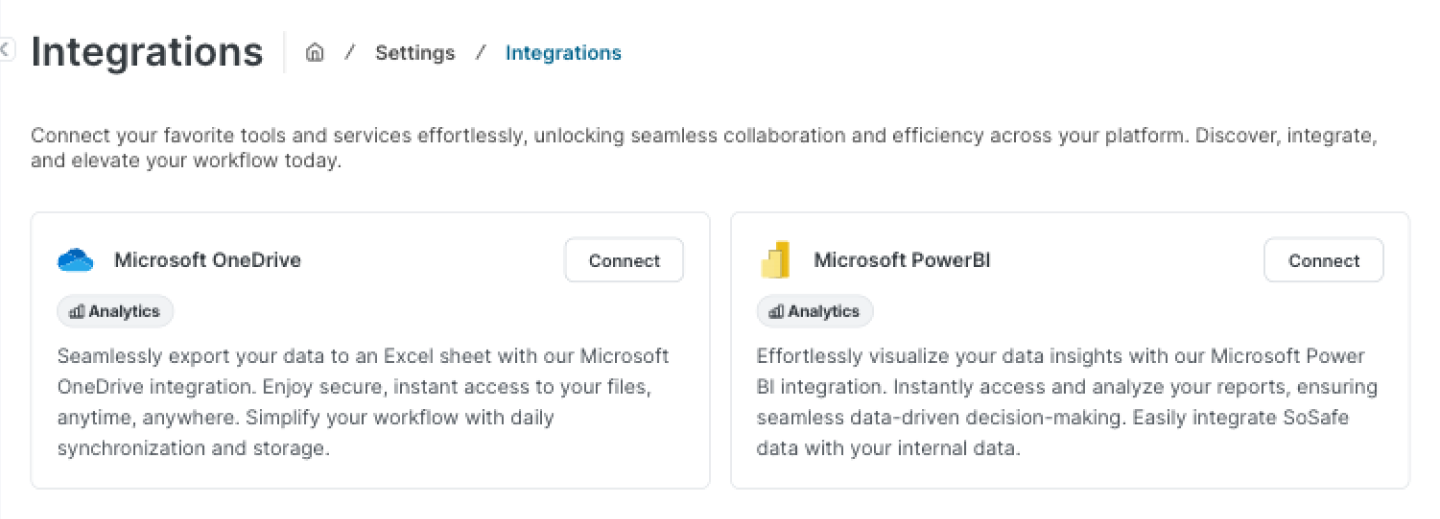Click the Microsoft OneDrive cloud logo
The image size is (1440, 519).
click(x=75, y=261)
